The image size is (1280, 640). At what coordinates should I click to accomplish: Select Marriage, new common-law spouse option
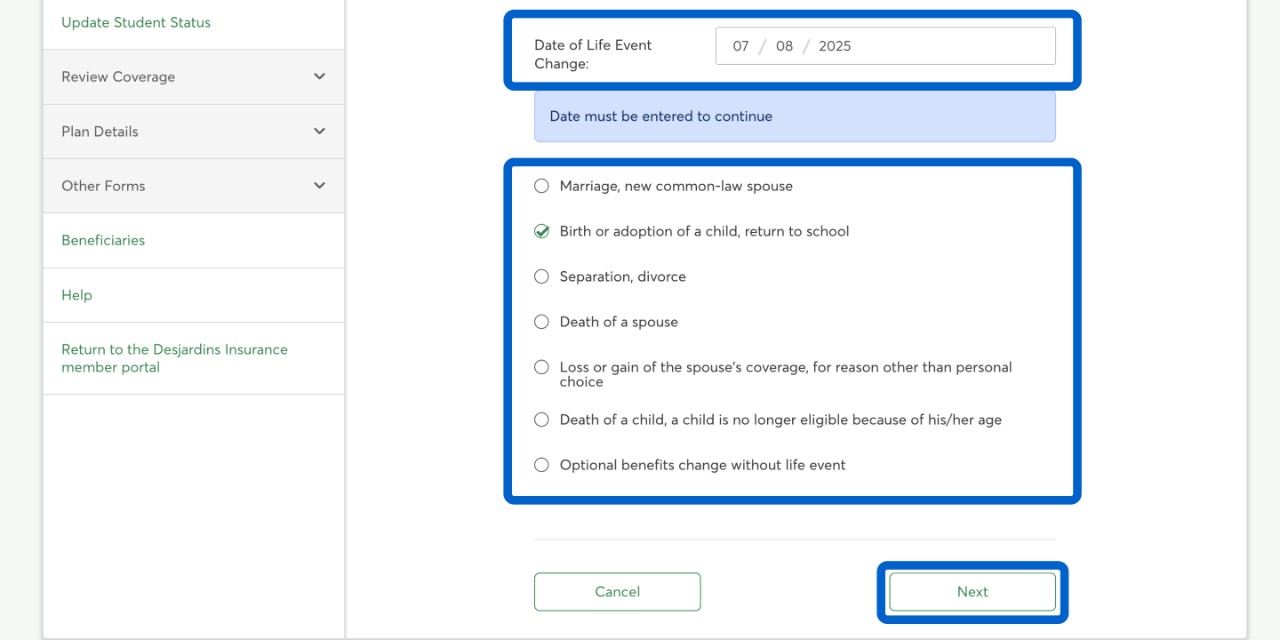point(541,186)
